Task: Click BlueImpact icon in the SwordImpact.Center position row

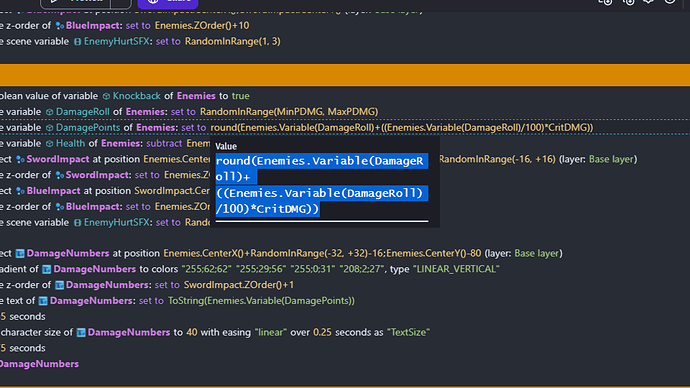Action: click(x=20, y=191)
